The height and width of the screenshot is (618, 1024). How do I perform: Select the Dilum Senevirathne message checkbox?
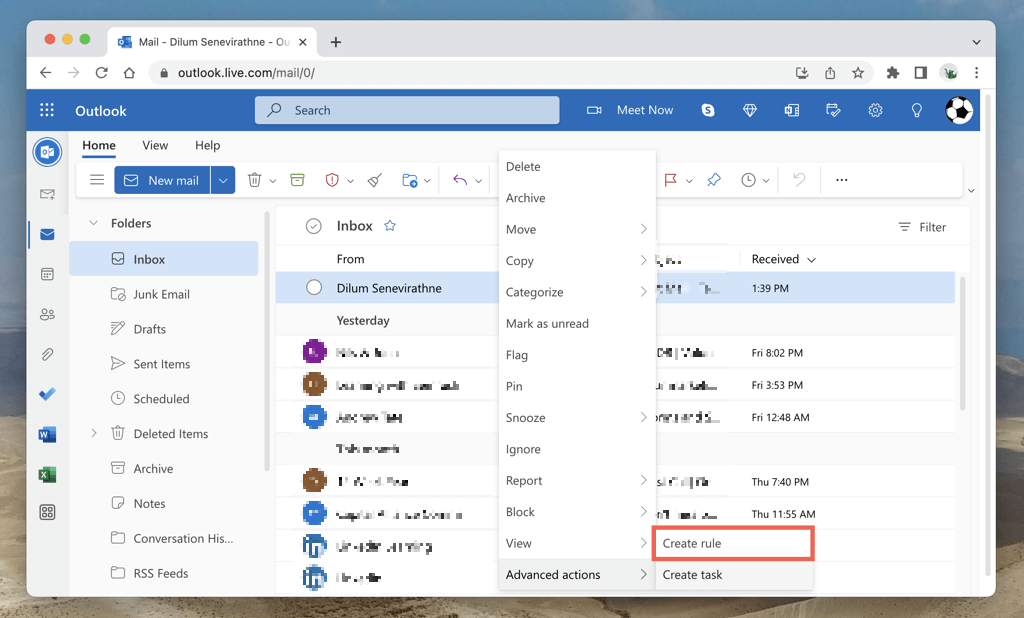[x=314, y=288]
